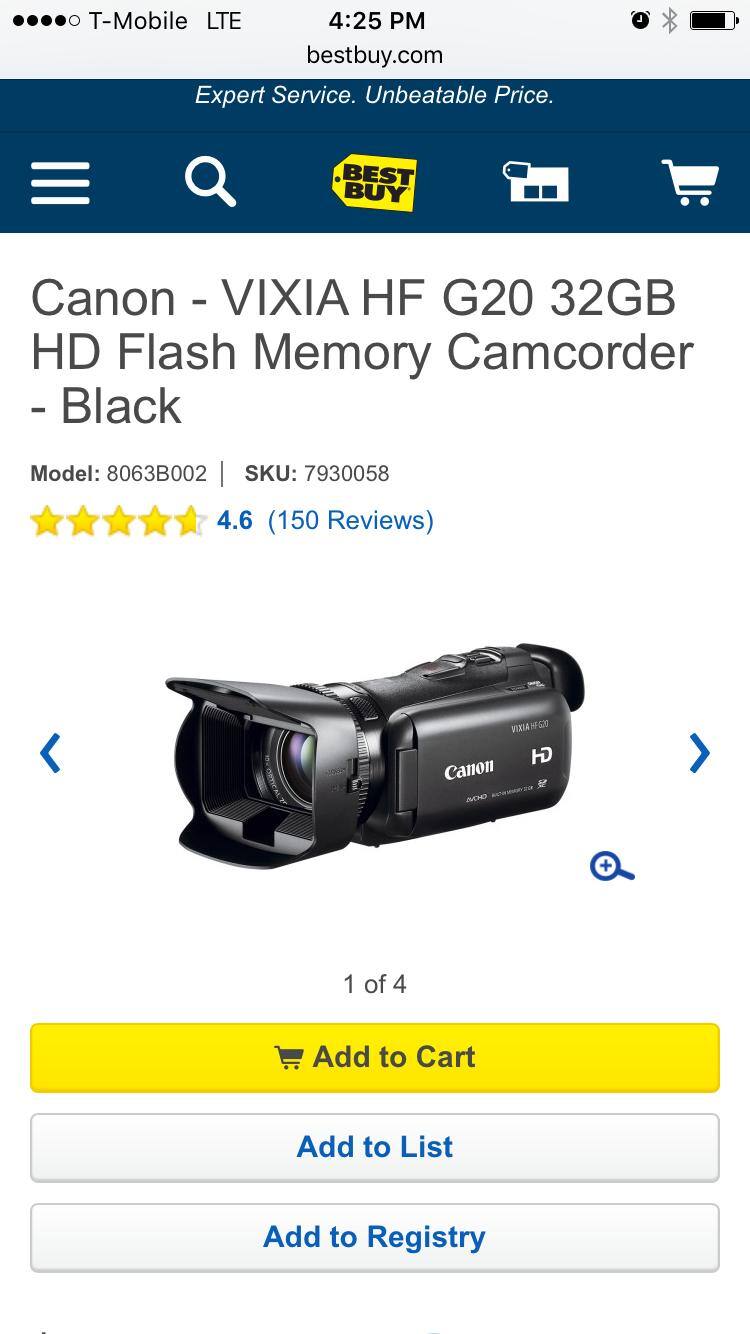The height and width of the screenshot is (1334, 750).
Task: Zoom product image with magnifier-plus icon
Action: (612, 866)
